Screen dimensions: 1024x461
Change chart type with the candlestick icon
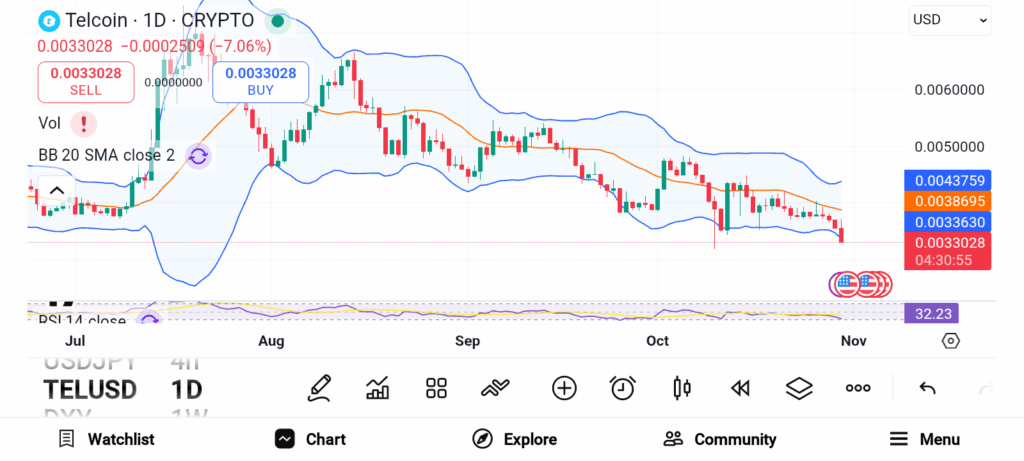(682, 388)
